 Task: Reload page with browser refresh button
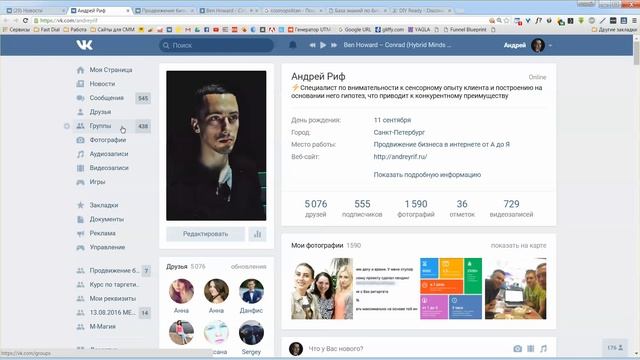(25, 20)
